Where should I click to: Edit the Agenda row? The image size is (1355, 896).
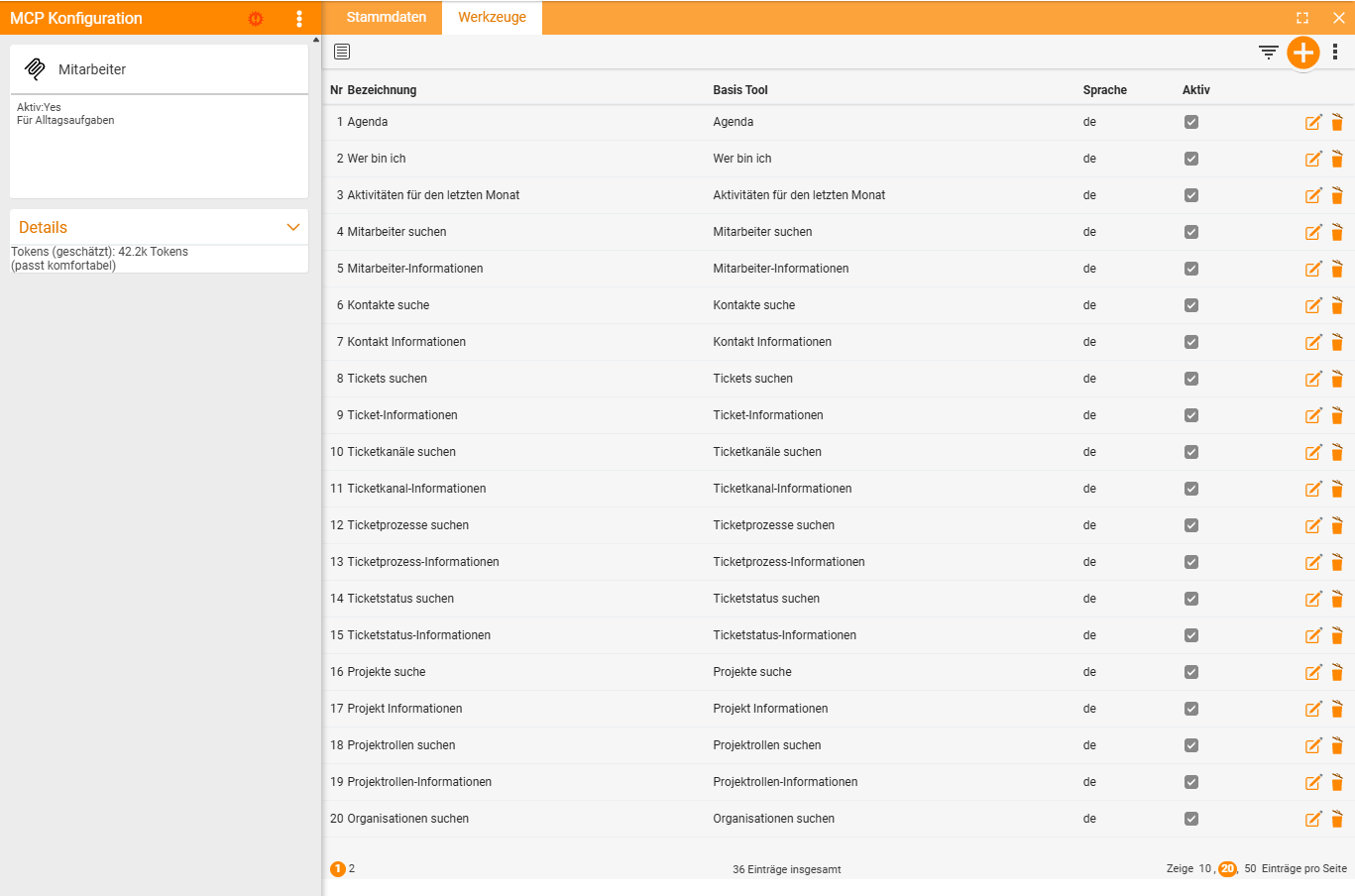[1313, 122]
